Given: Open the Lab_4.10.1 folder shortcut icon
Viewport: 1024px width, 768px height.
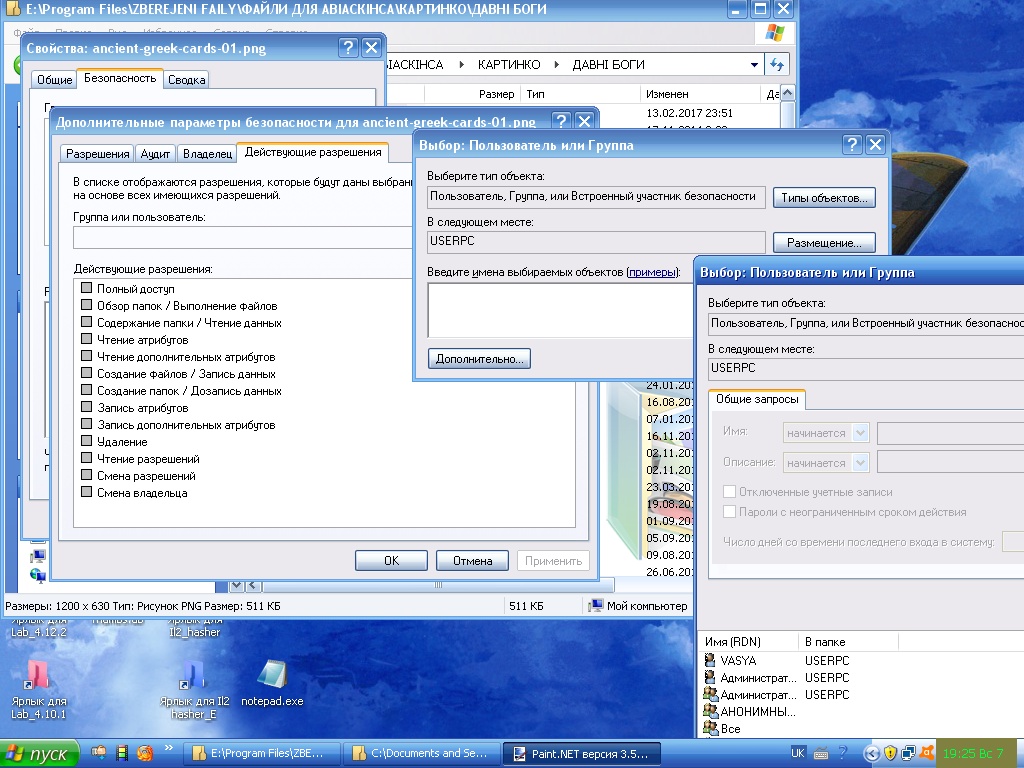Looking at the screenshot, I should (x=38, y=676).
